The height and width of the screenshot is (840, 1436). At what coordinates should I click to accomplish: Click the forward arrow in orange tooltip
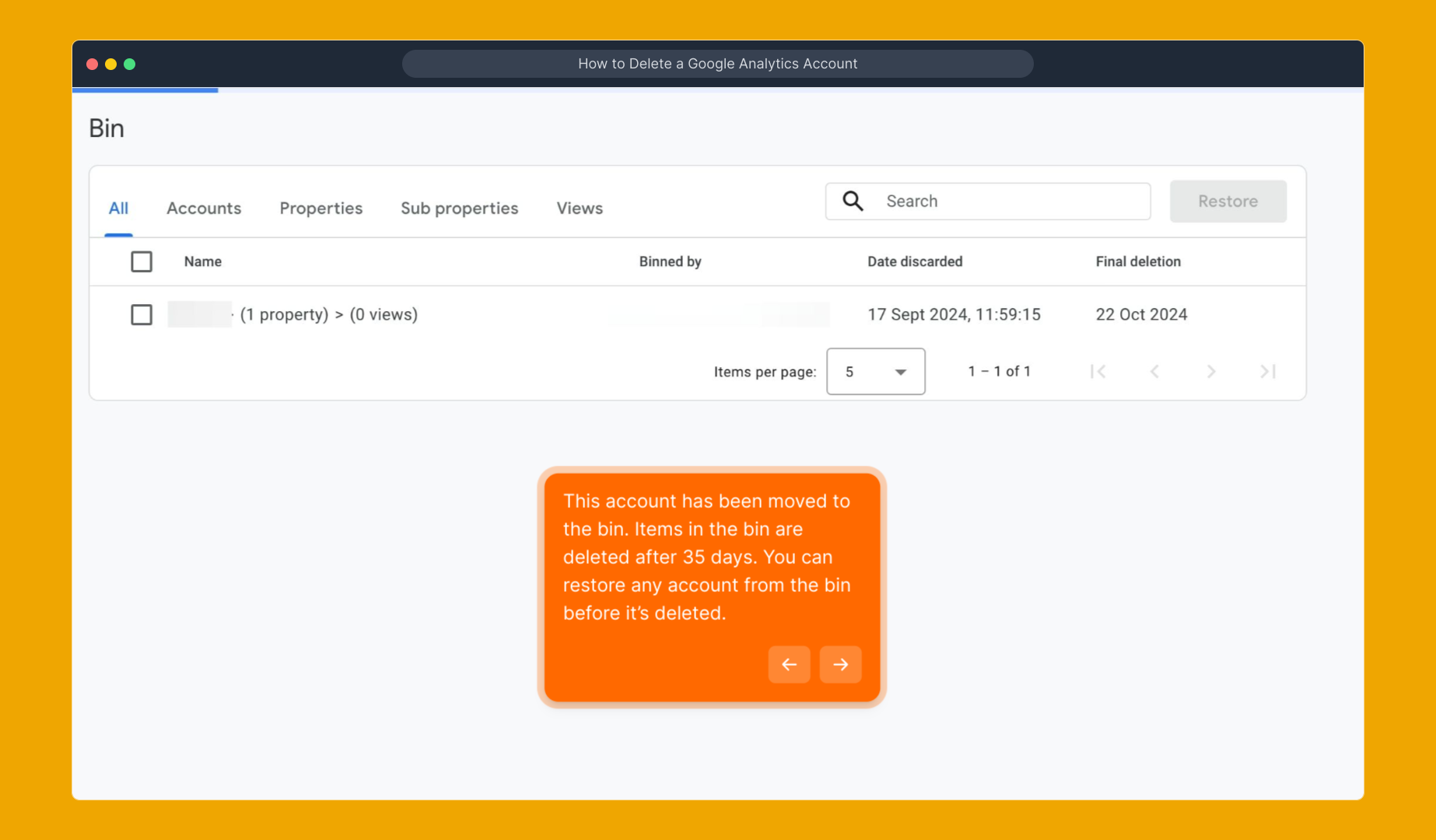pyautogui.click(x=840, y=664)
